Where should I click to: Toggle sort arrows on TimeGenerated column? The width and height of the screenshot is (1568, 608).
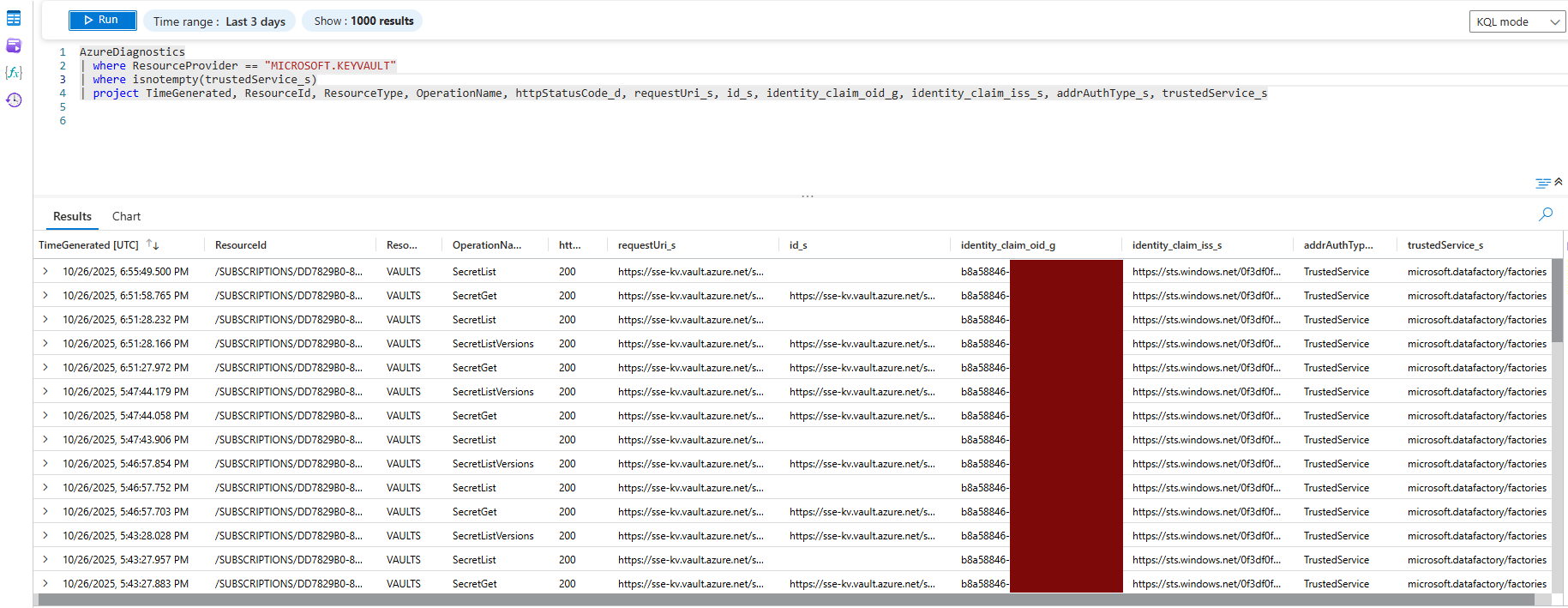(153, 245)
